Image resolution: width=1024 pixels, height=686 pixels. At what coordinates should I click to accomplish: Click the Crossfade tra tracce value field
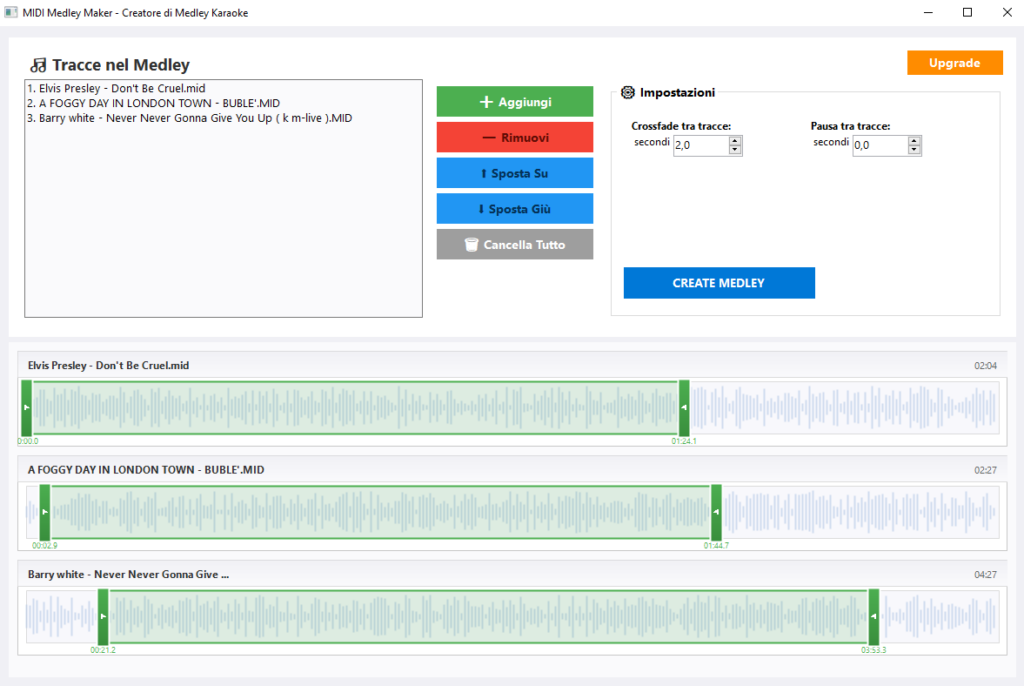[700, 146]
